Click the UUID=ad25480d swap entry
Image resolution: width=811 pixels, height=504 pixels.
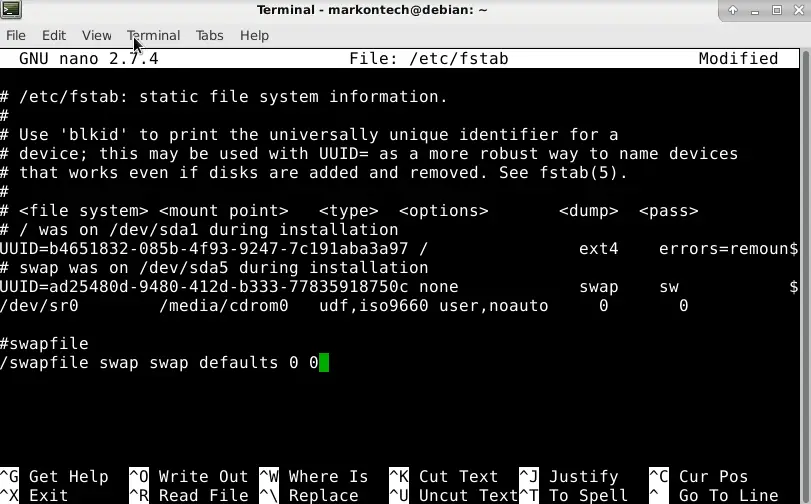tap(204, 287)
